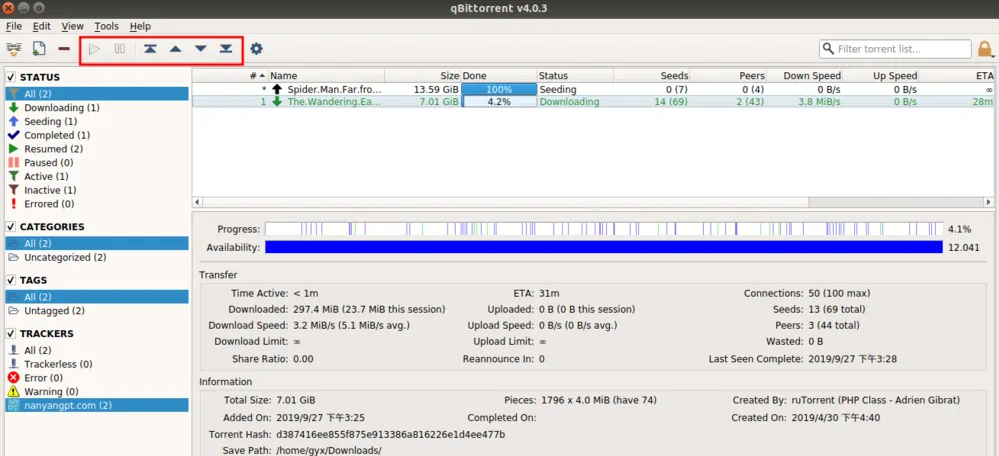Move torrent to bottom of queue
999x456 pixels.
226,49
